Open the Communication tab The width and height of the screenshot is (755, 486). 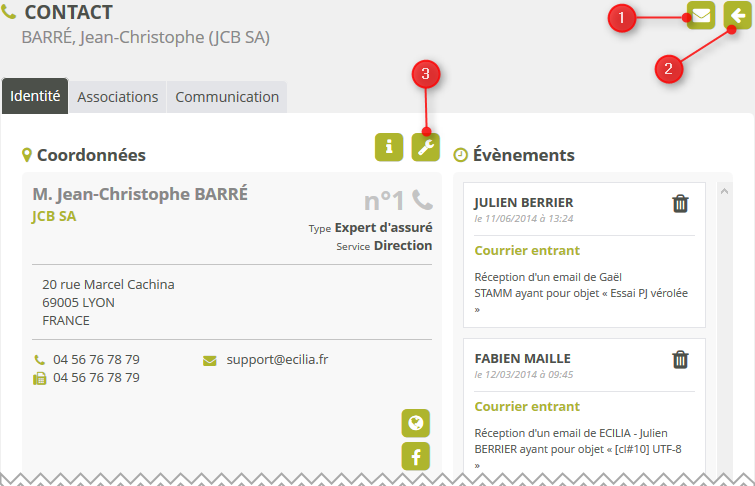coord(227,97)
